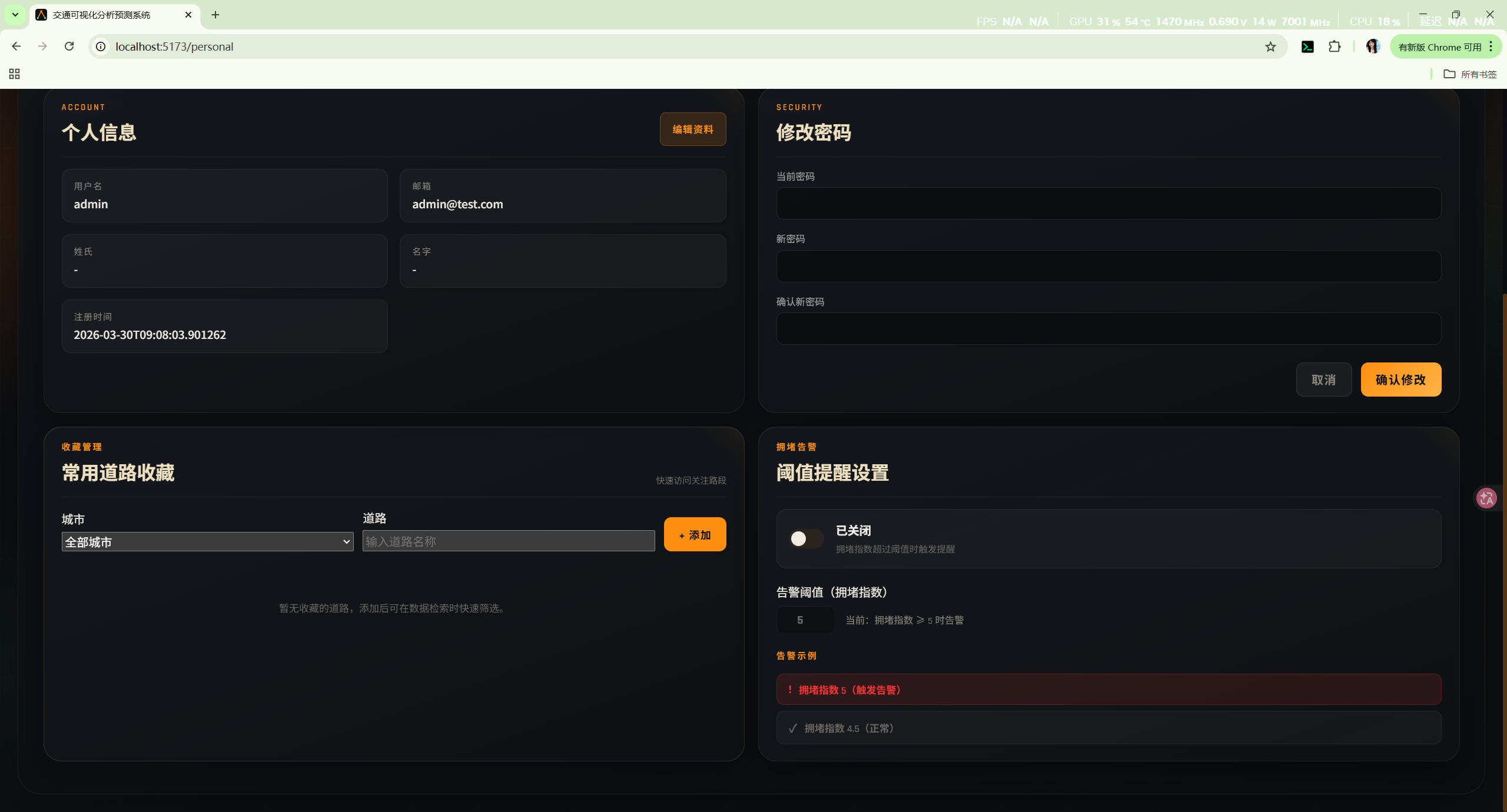The height and width of the screenshot is (812, 1507).
Task: Bookmark page with the star icon
Action: (1270, 46)
